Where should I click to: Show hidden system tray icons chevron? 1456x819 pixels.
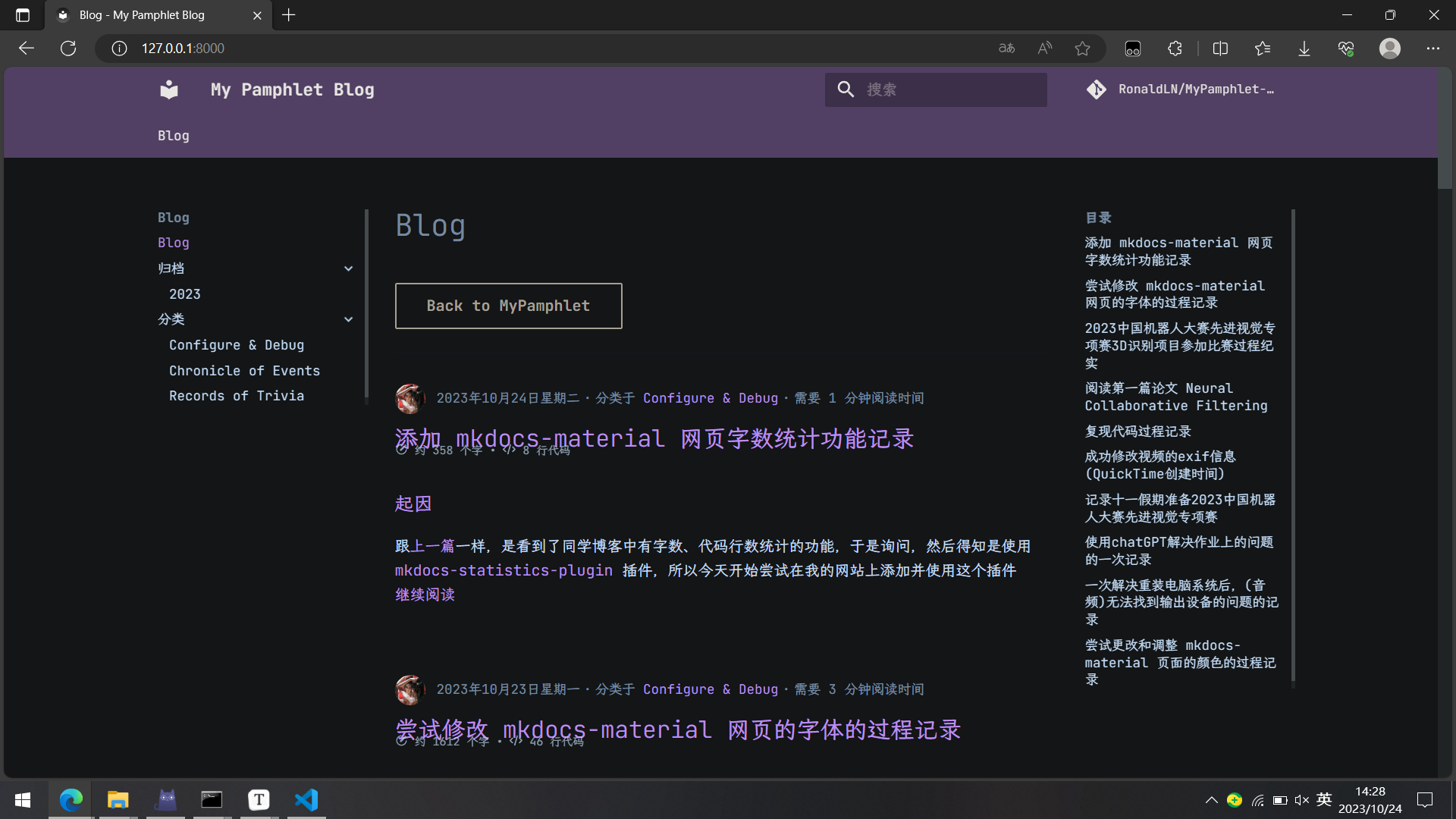click(x=1211, y=800)
